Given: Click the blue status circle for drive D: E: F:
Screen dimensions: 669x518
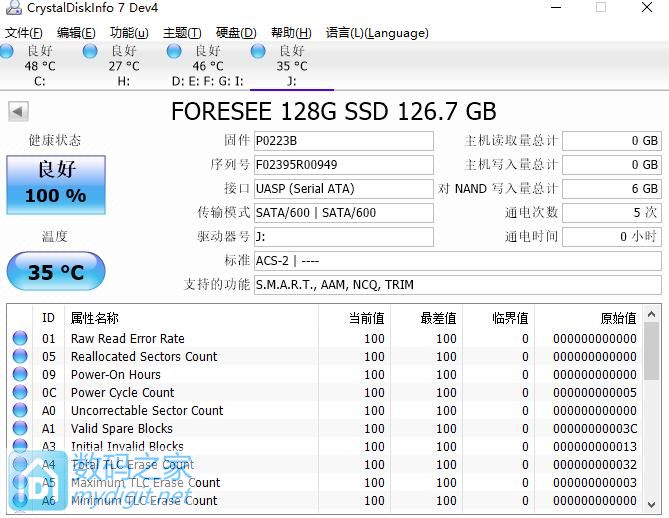Looking at the screenshot, I should pos(174,51).
